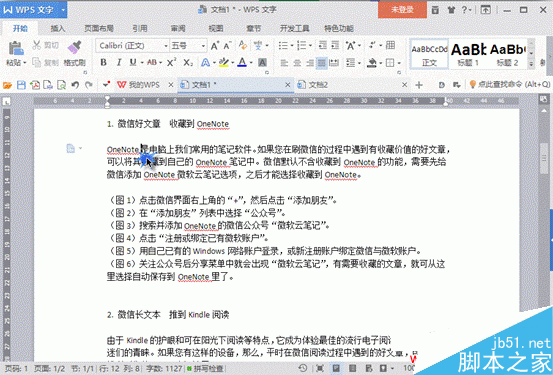Click the character shading A icon
The width and height of the screenshot is (553, 375).
[x=262, y=63]
